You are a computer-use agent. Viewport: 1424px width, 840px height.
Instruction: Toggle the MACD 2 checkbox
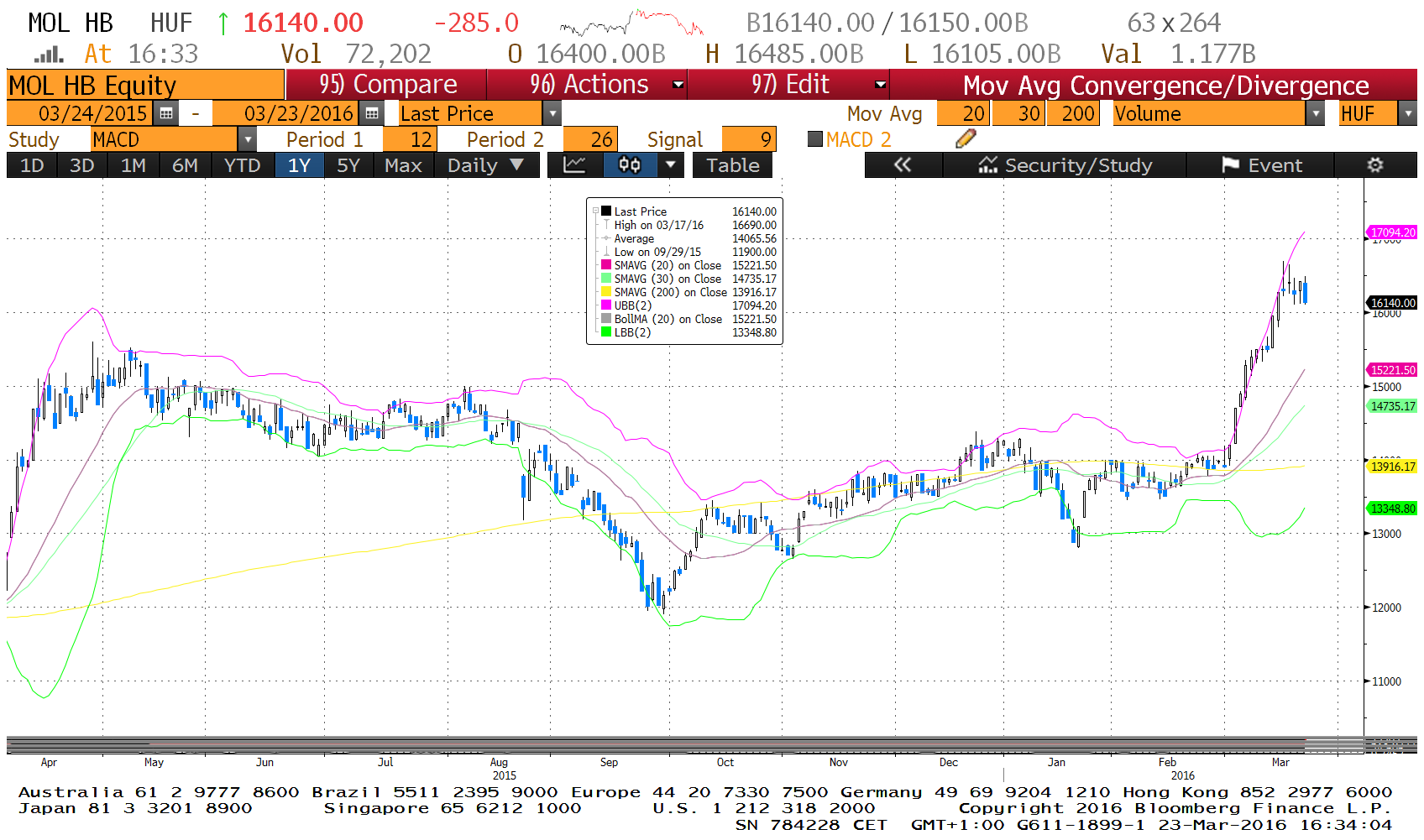[x=814, y=139]
